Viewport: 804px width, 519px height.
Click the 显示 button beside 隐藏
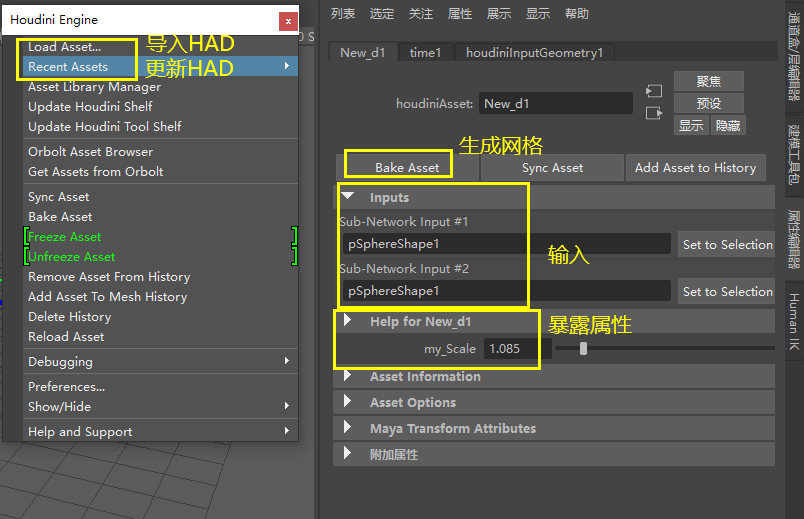(691, 126)
